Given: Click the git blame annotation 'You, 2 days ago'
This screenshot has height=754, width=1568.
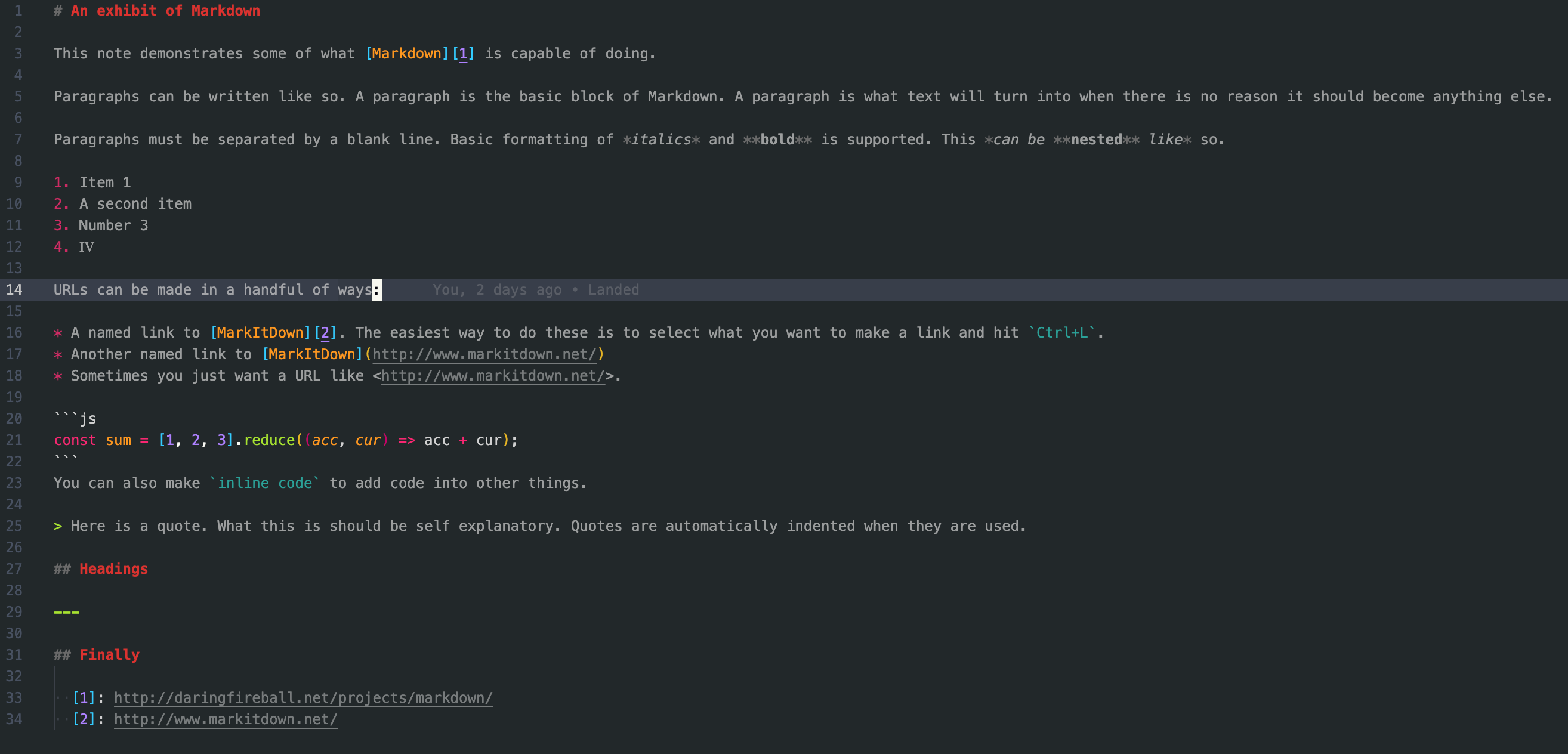Looking at the screenshot, I should (497, 289).
